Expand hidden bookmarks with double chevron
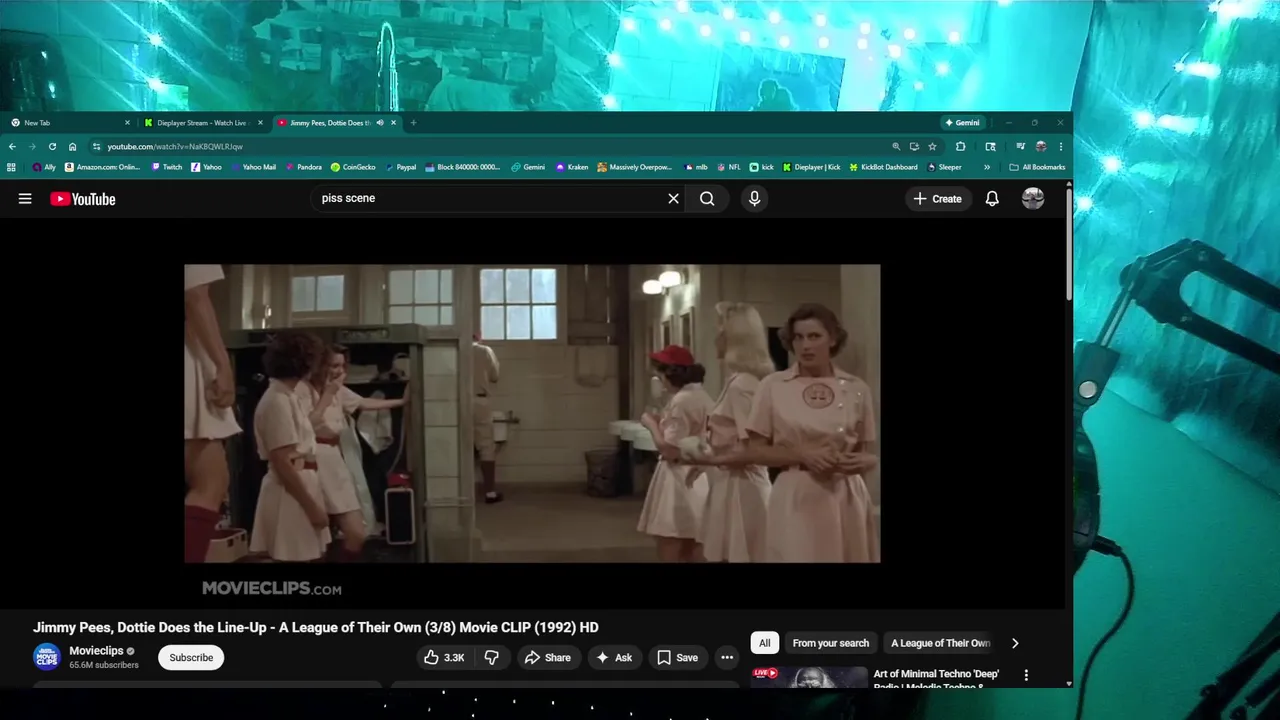This screenshot has height=720, width=1280. pos(987,167)
